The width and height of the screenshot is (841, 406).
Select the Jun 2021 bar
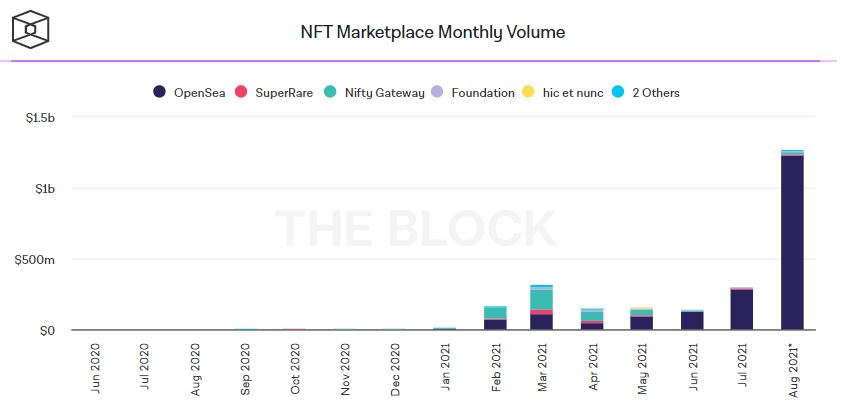692,320
